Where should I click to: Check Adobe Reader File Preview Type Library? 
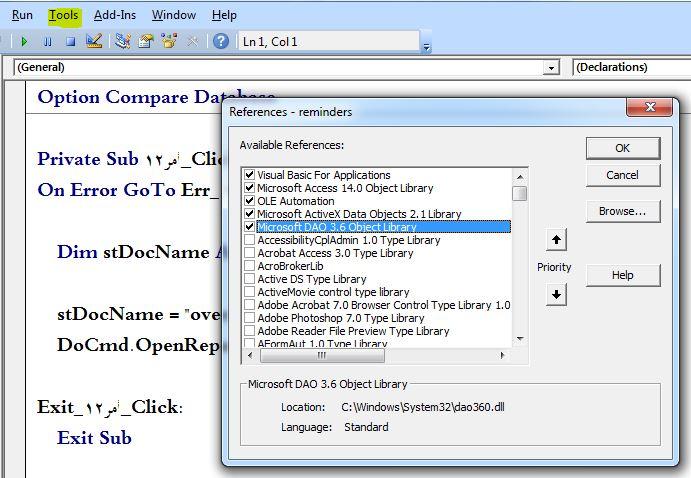[x=249, y=331]
